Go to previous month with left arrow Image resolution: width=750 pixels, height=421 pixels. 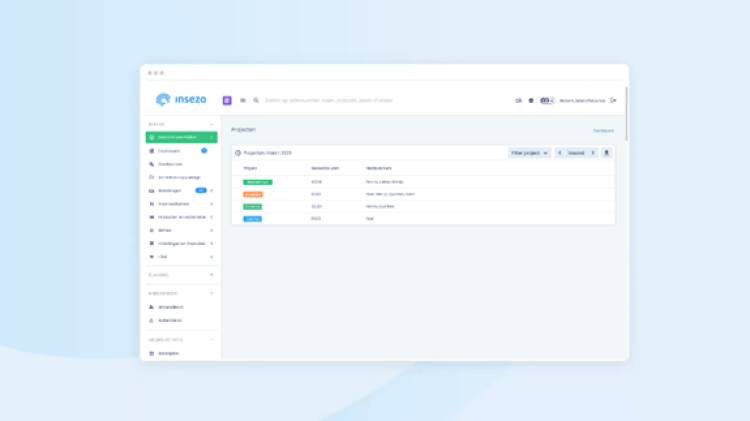(x=559, y=153)
